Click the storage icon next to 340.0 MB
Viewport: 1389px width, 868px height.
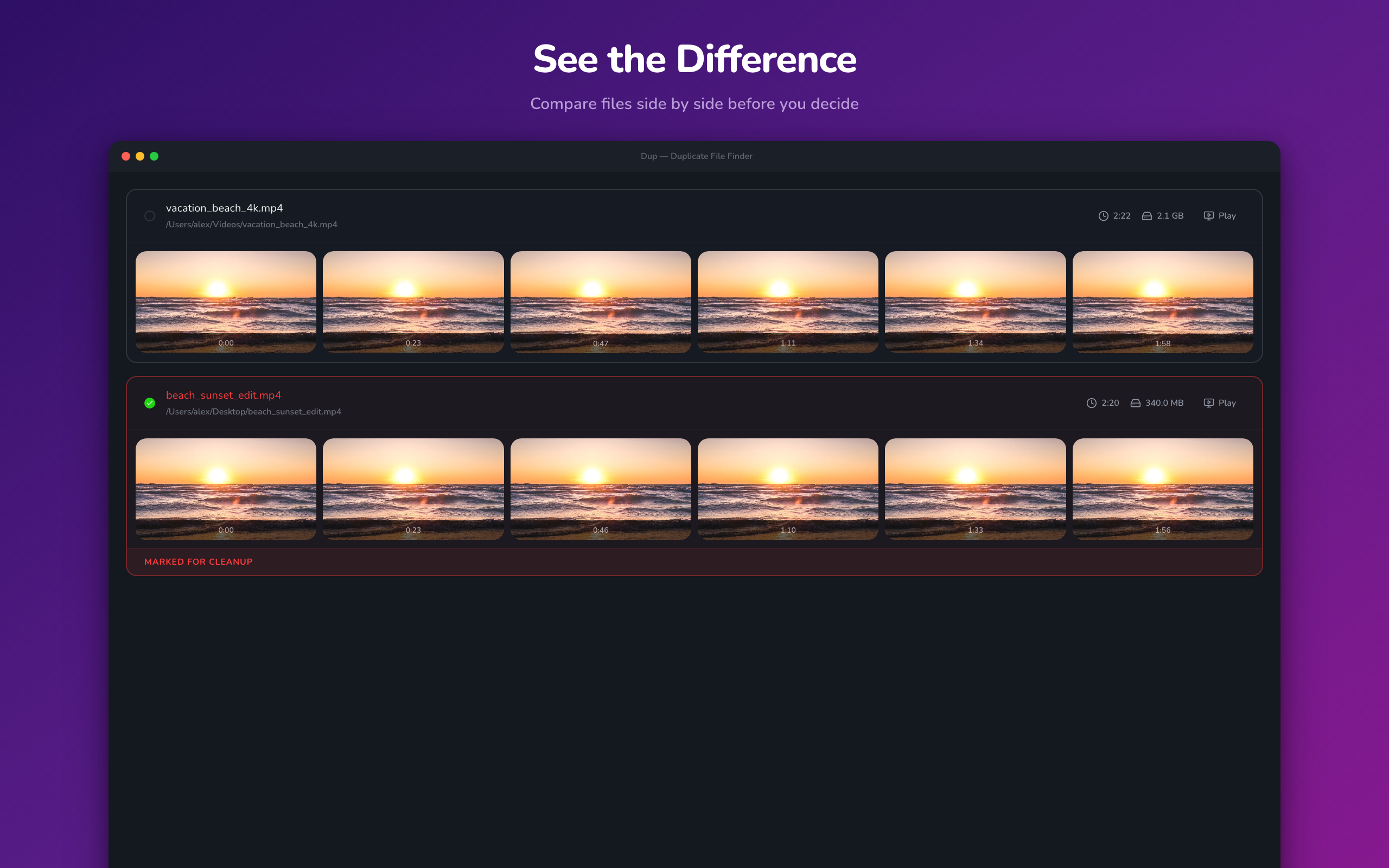click(1135, 403)
